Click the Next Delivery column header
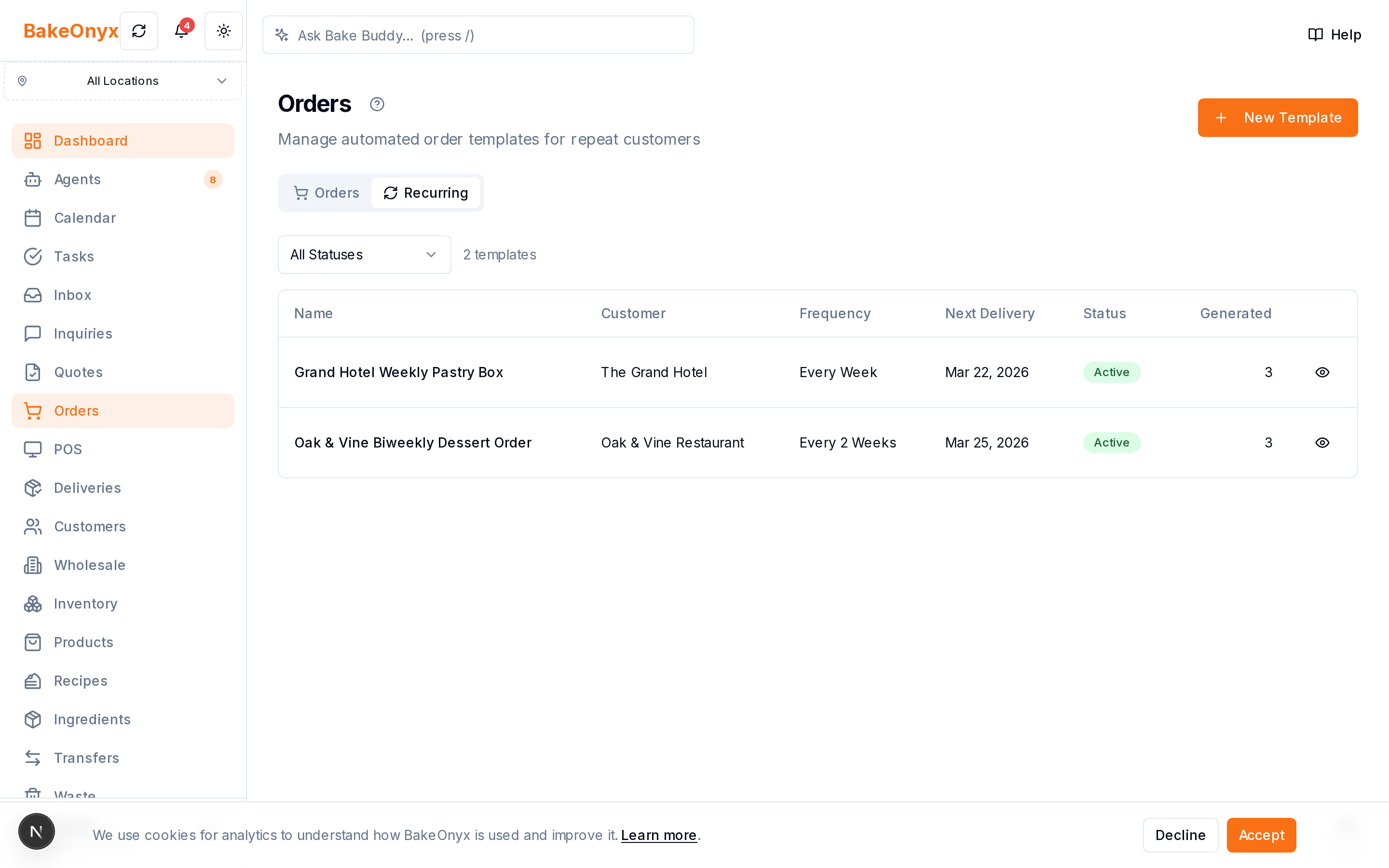Screen dimensions: 1389x868 [990, 313]
